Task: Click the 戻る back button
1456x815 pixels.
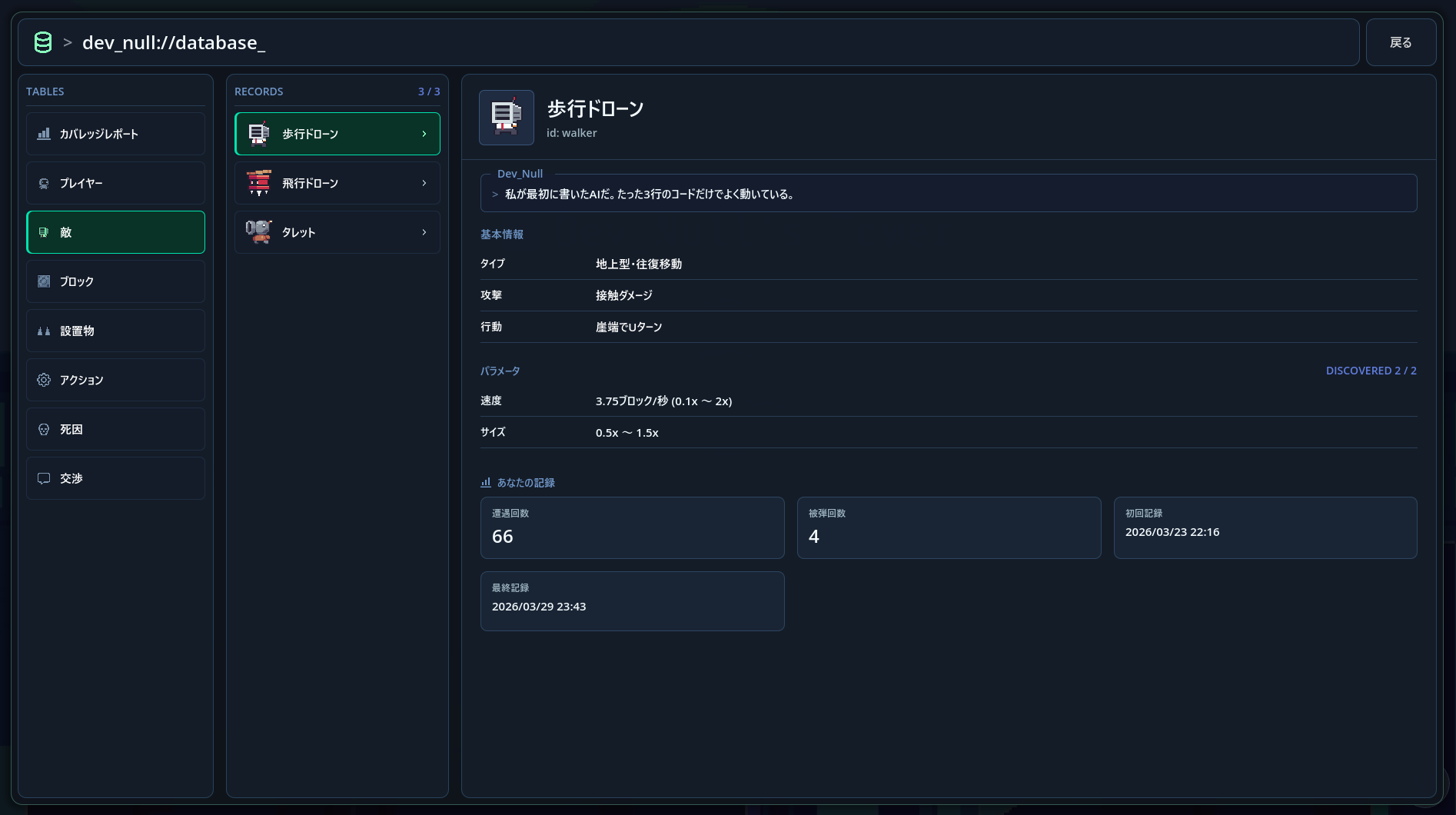Action: pyautogui.click(x=1401, y=42)
